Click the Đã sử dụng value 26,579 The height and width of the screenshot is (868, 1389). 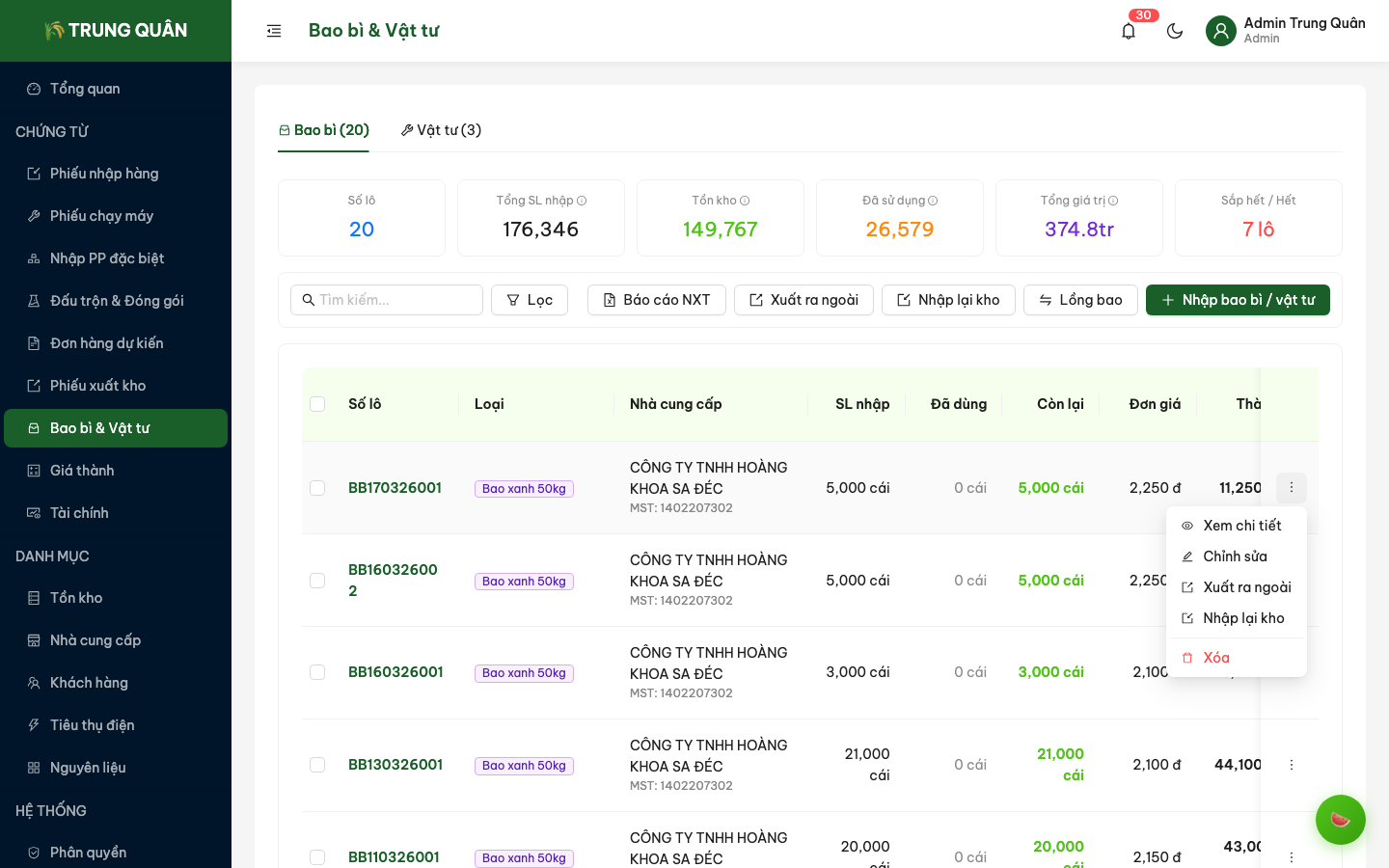tap(900, 230)
